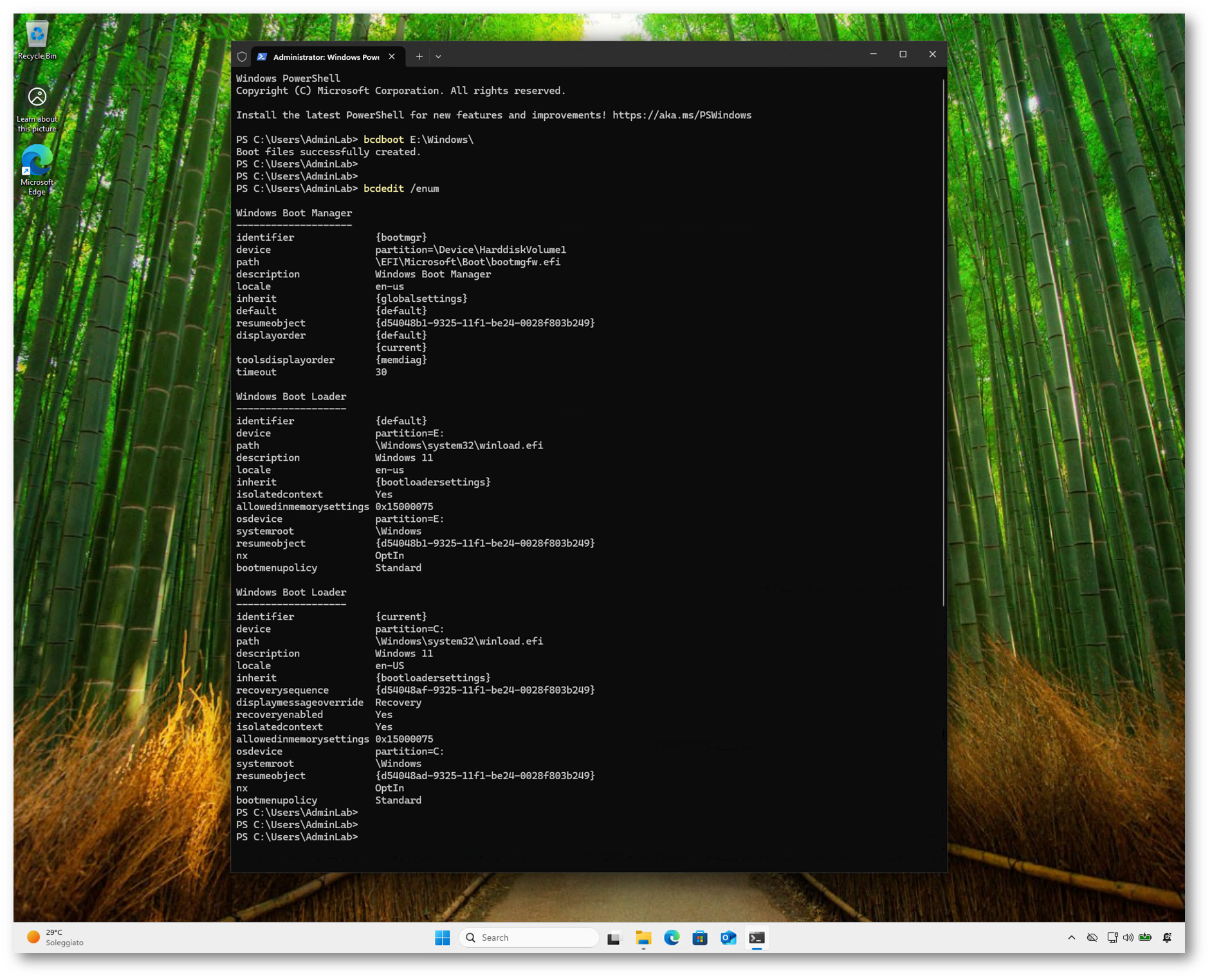
Task: Click the Terminal icon in the taskbar
Action: click(757, 938)
